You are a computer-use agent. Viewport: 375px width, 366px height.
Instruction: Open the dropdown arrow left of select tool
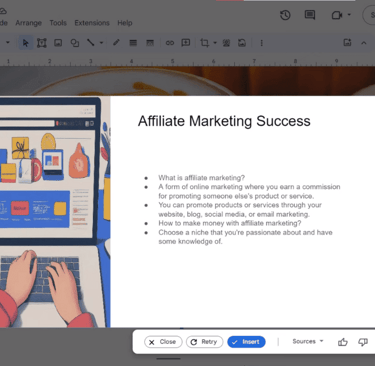pos(7,43)
